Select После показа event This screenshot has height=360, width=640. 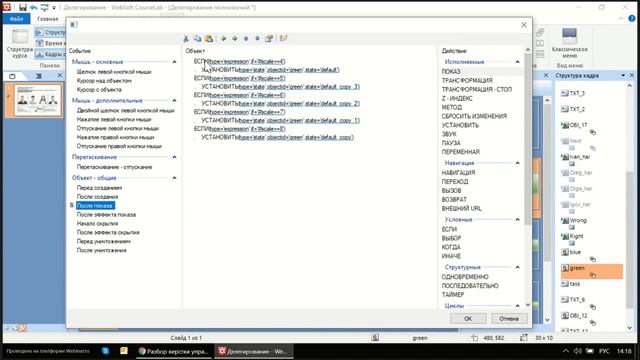(95, 206)
